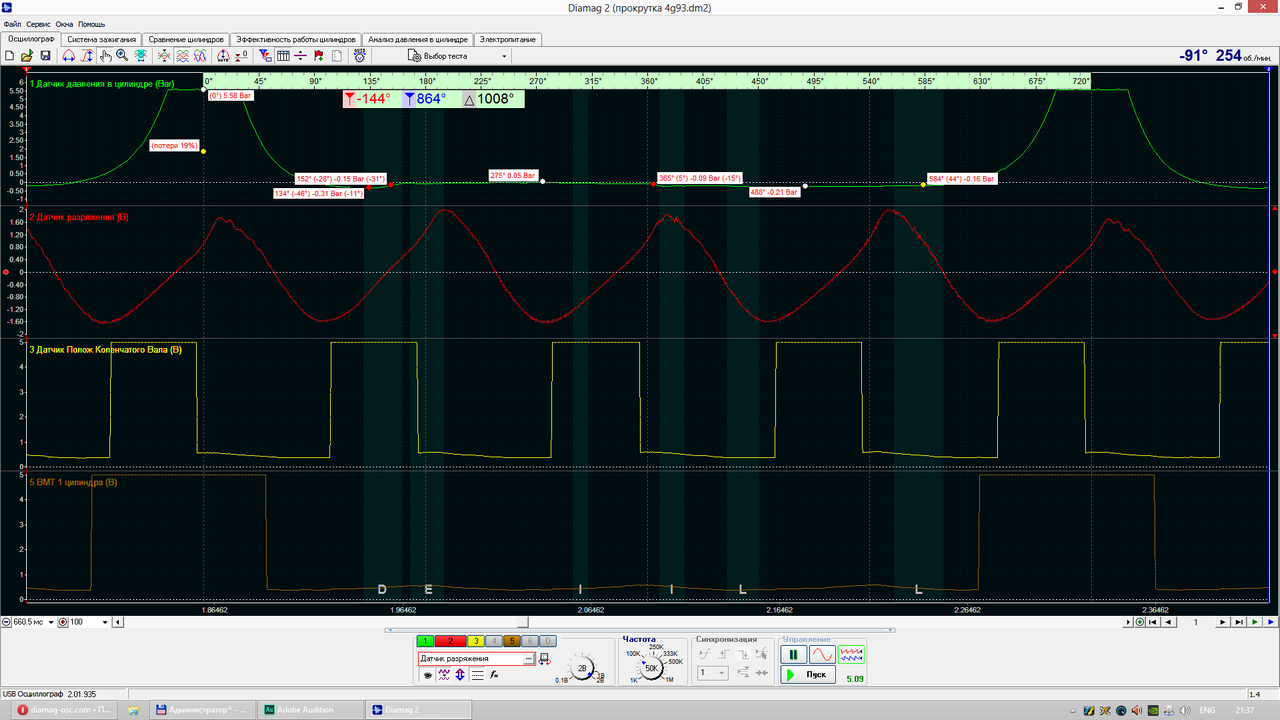Click the auto settings gear icon
This screenshot has width=1280, height=720.
(359, 56)
